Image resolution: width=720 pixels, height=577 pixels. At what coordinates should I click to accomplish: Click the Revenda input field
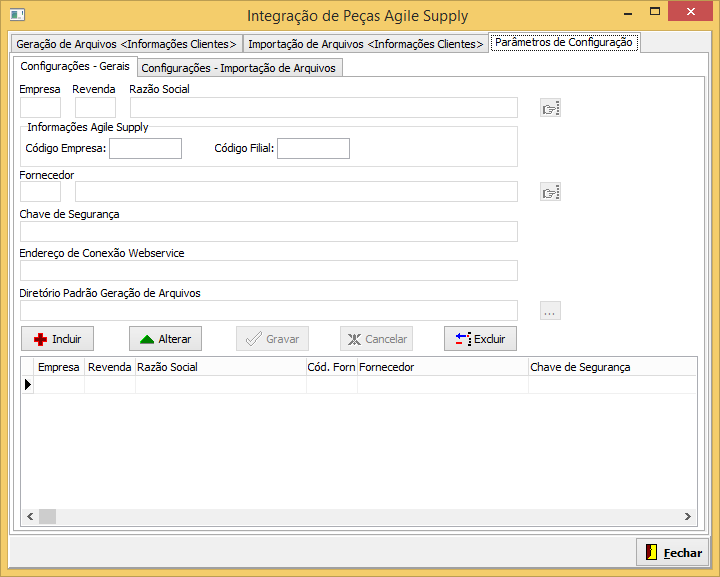click(96, 107)
